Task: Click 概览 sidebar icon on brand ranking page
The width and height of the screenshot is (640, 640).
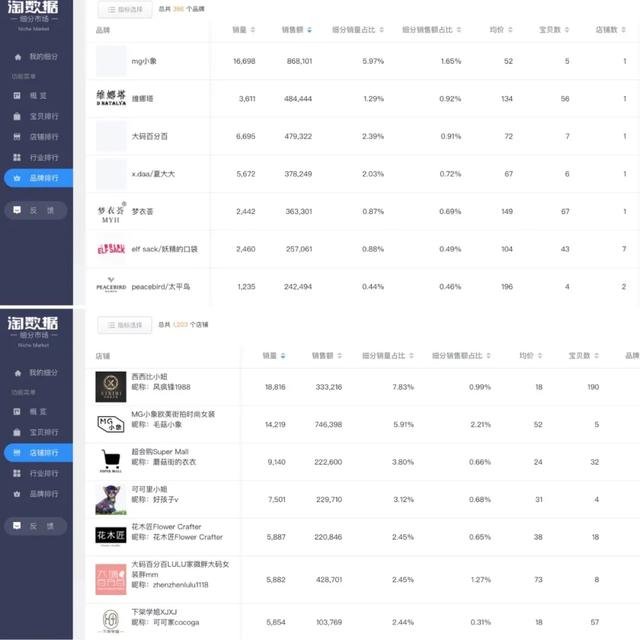Action: pyautogui.click(x=17, y=96)
